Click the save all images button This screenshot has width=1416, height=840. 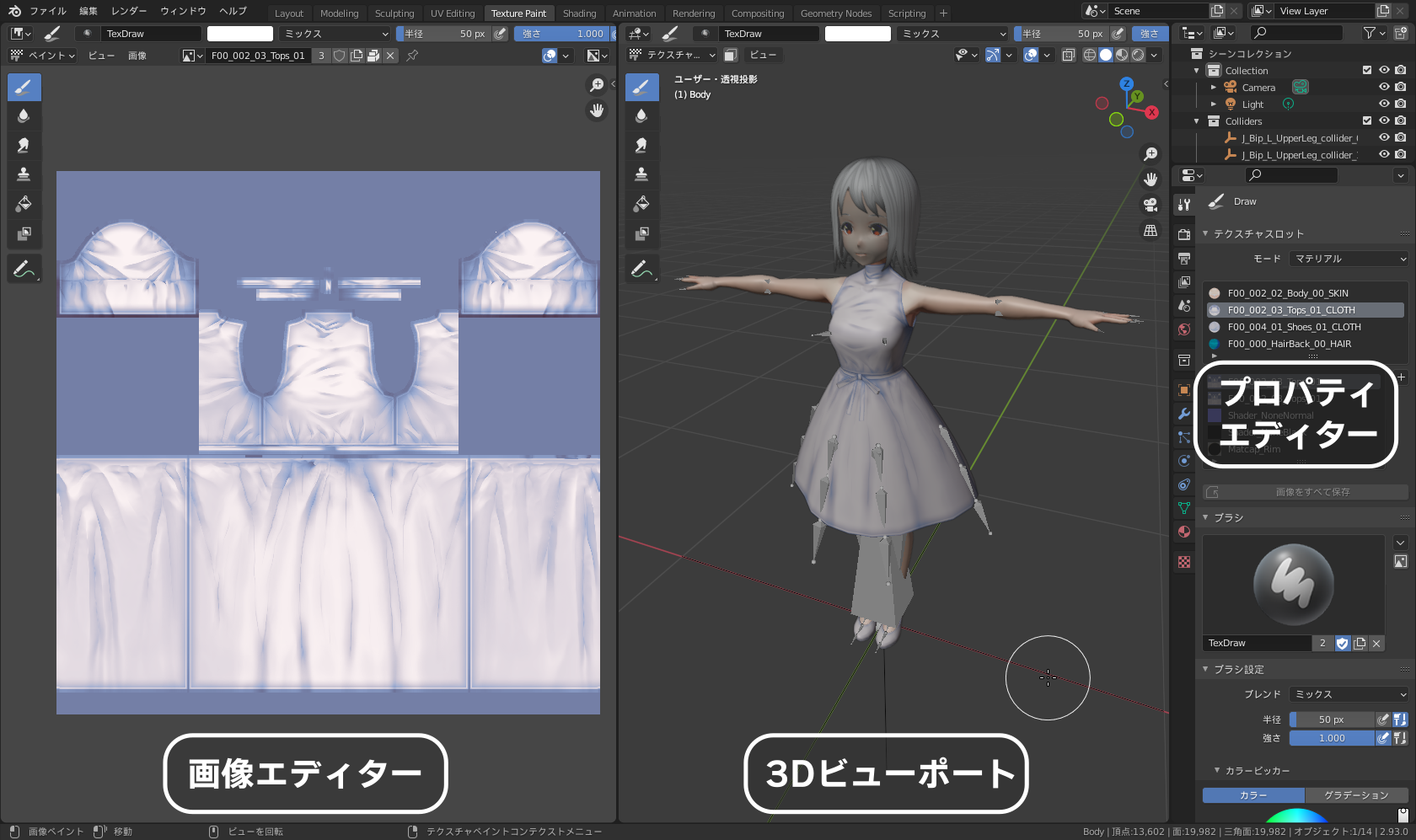tap(1305, 491)
